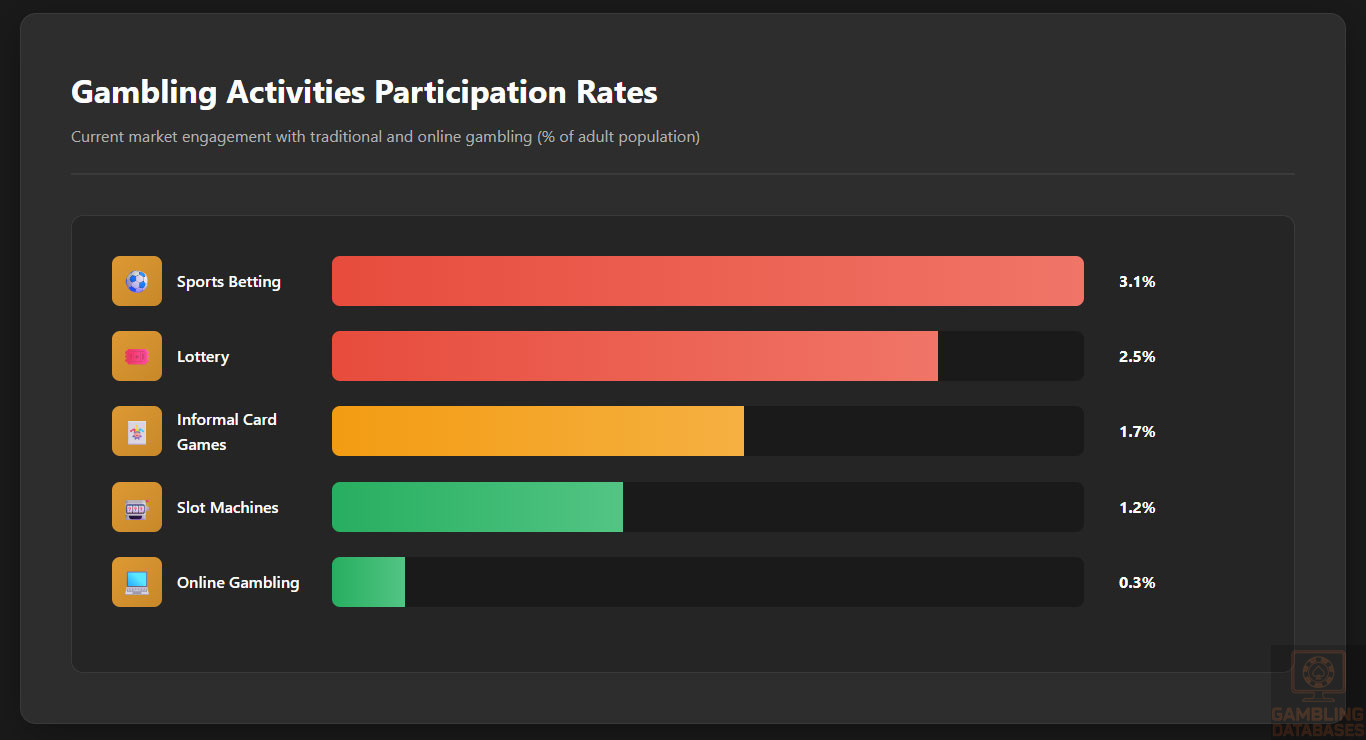
Task: Click the Lottery participation bar
Action: [634, 356]
